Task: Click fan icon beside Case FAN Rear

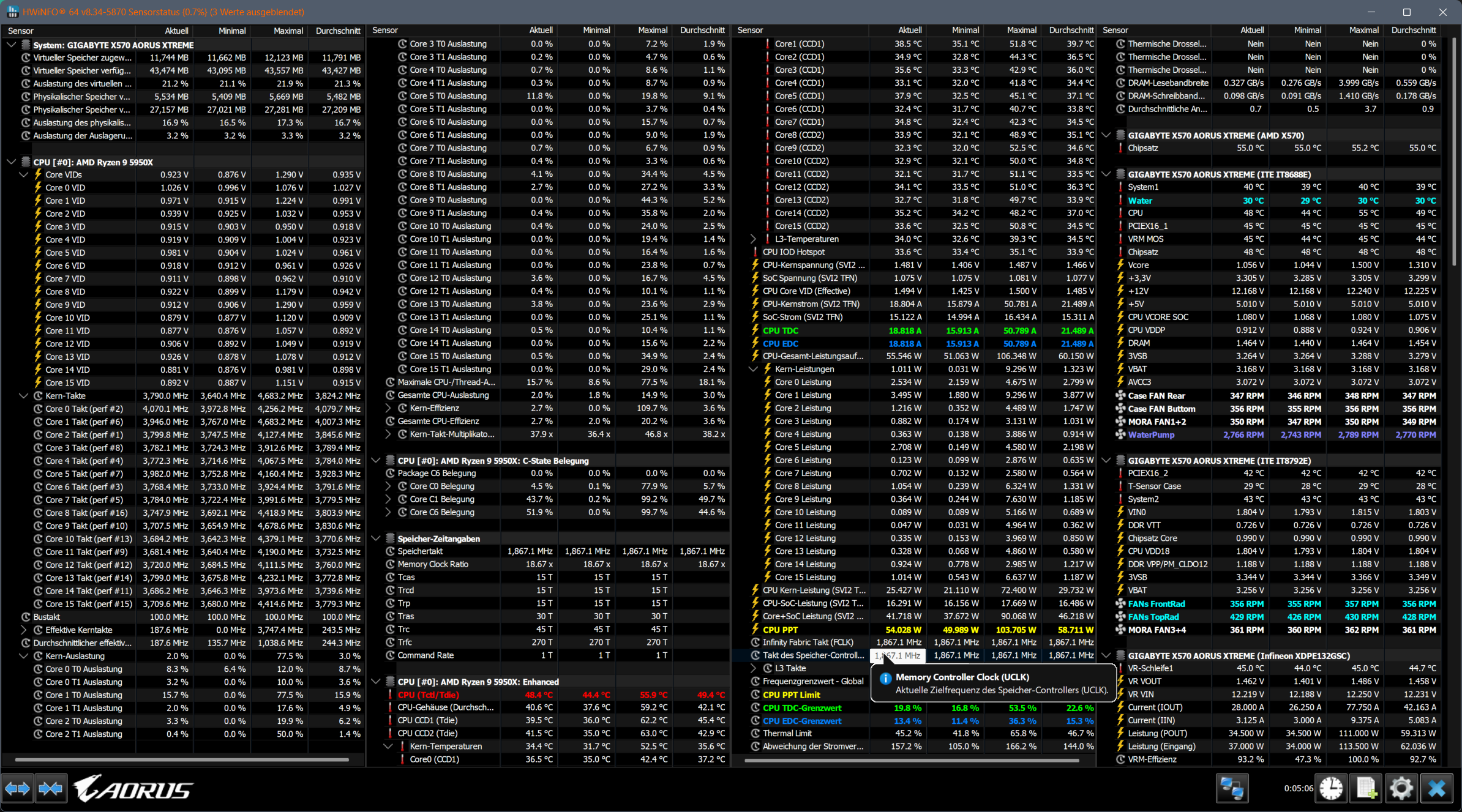Action: (1120, 396)
